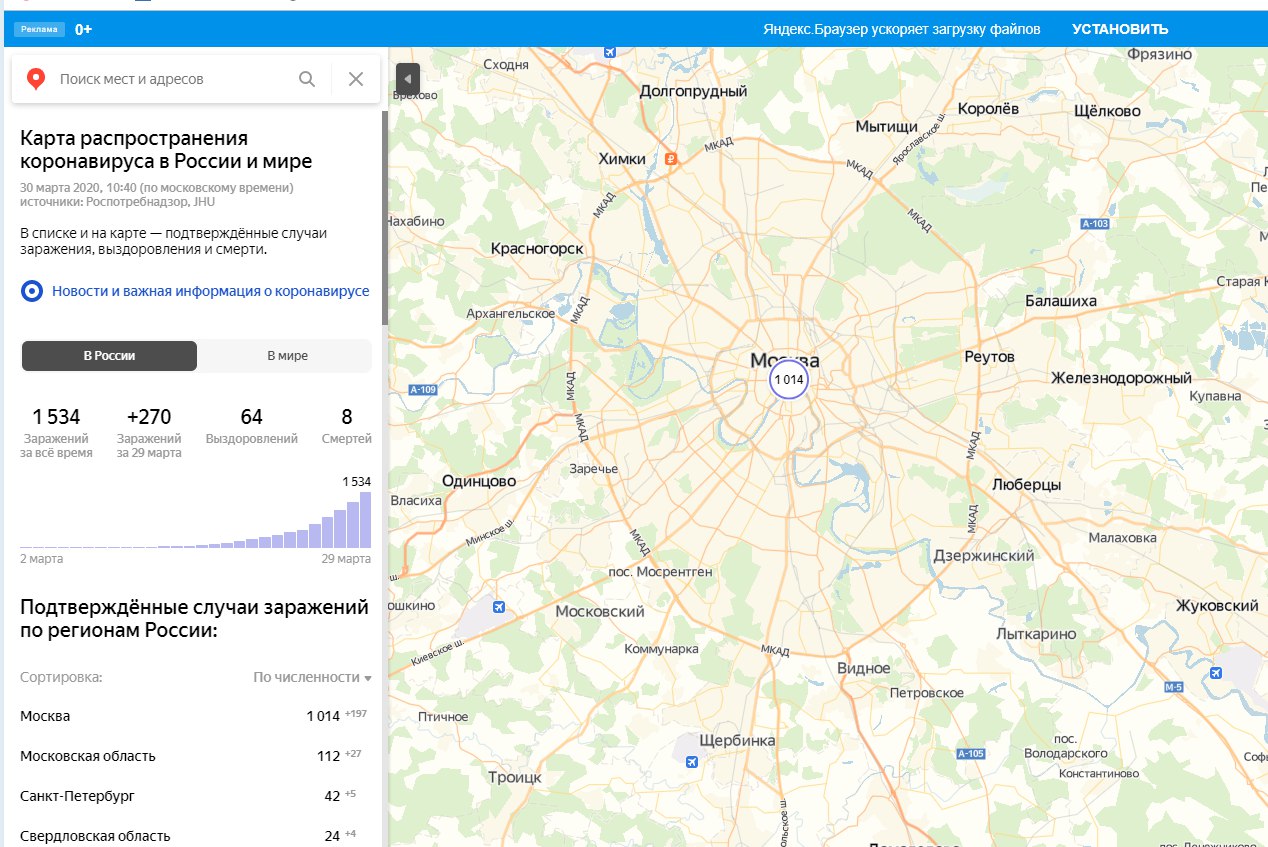This screenshot has height=847, width=1268.
Task: Click the search magnifier icon
Action: 307,79
